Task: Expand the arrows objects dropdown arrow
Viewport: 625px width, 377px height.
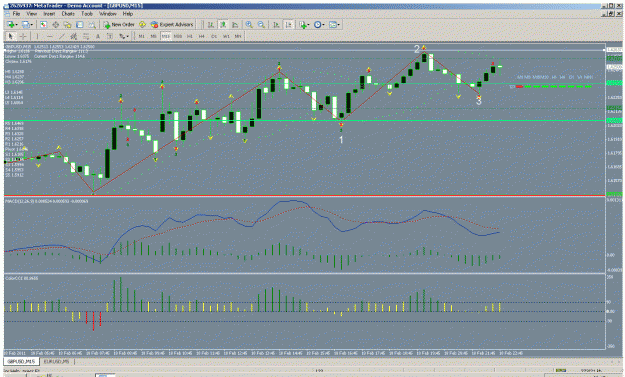Action: pyautogui.click(x=128, y=36)
